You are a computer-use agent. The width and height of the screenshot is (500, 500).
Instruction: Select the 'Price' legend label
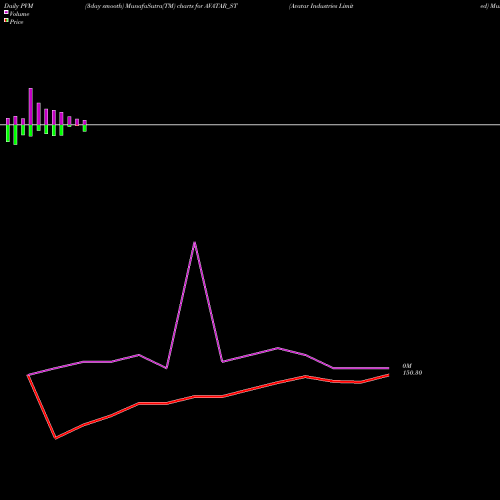(x=16, y=22)
